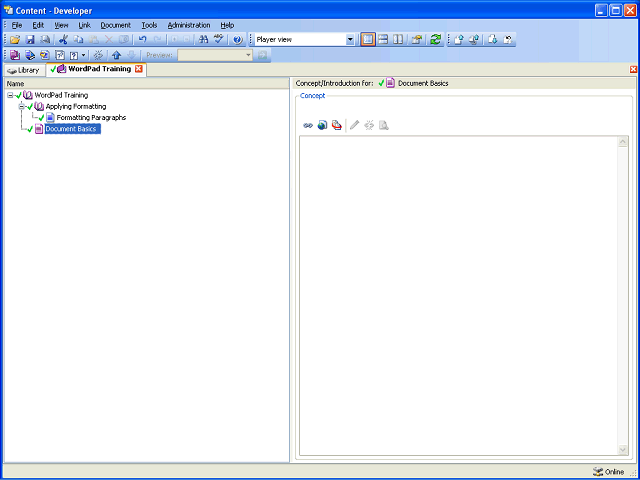Click the Delete Link icon on second toolbar
The width and height of the screenshot is (640, 480).
coord(98,55)
